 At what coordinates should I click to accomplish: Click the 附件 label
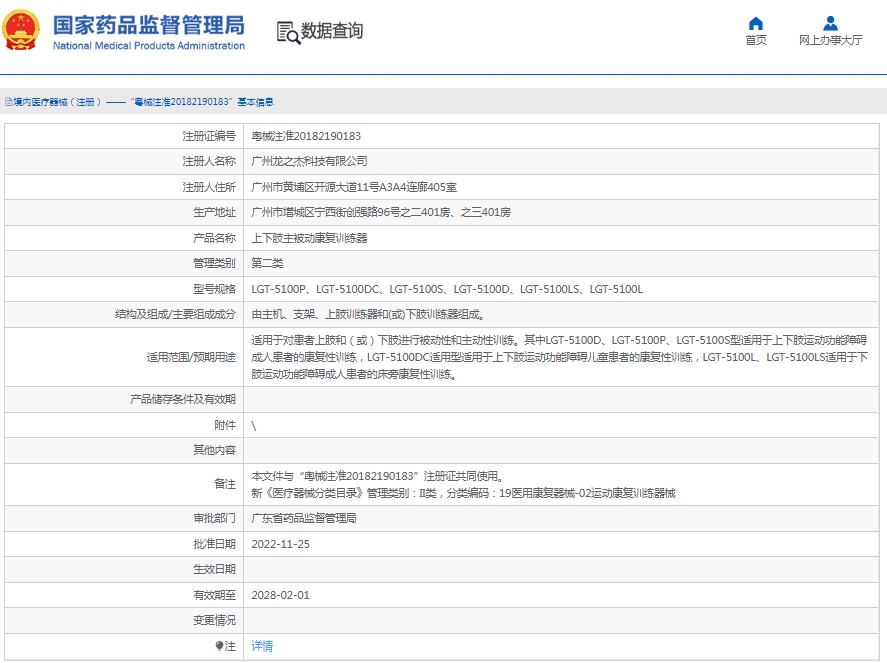coord(225,425)
